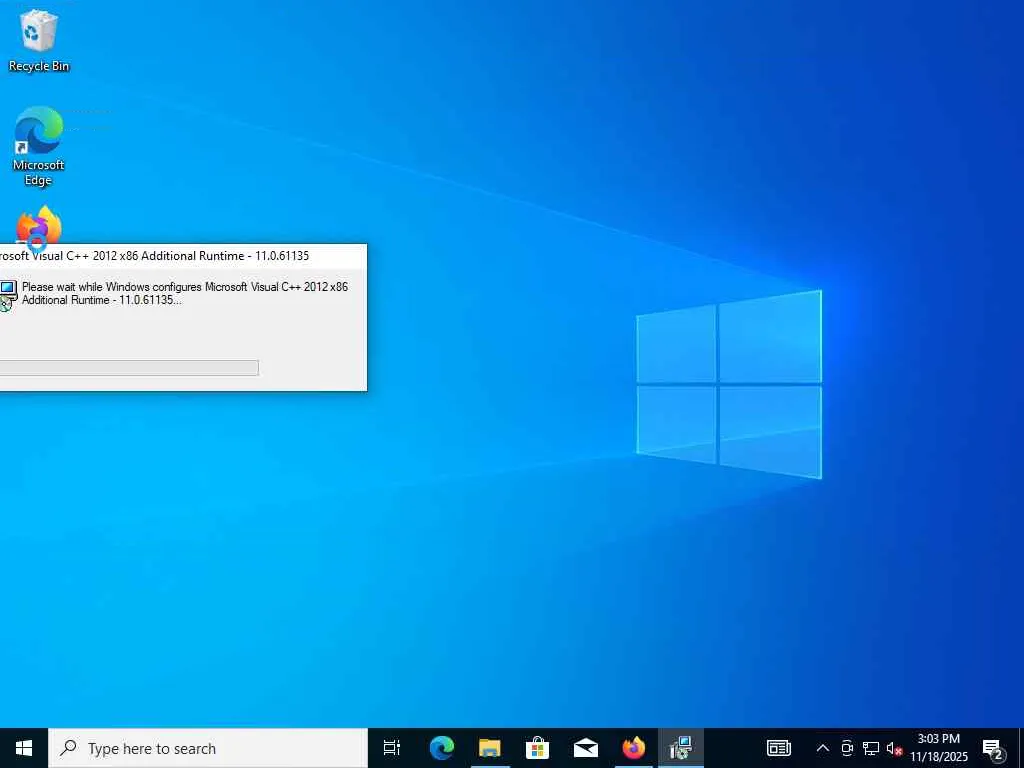Viewport: 1024px width, 768px height.
Task: Click the Visual C++ 2012 installer title bar
Action: pos(183,256)
